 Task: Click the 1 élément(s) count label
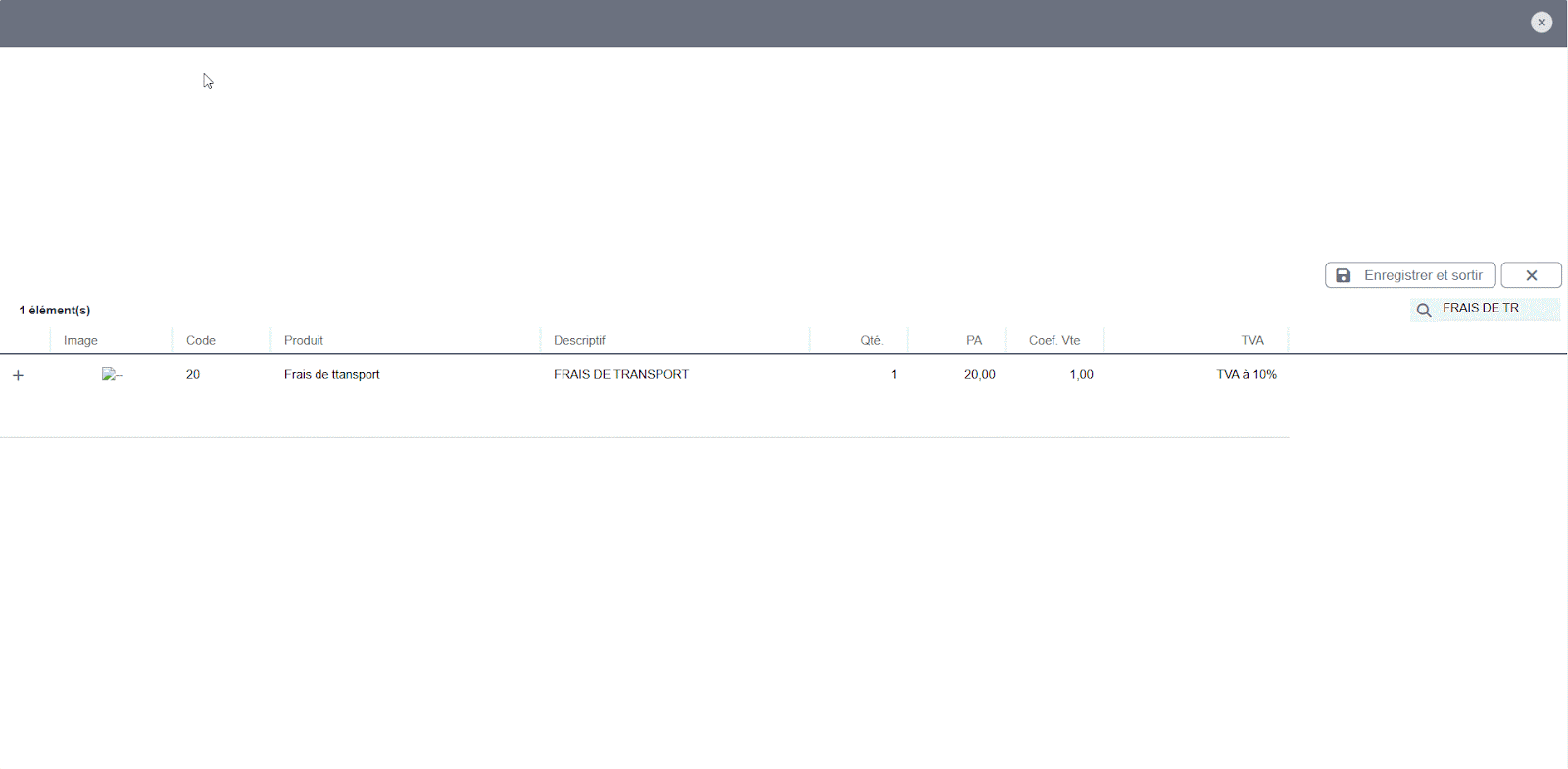tap(55, 310)
